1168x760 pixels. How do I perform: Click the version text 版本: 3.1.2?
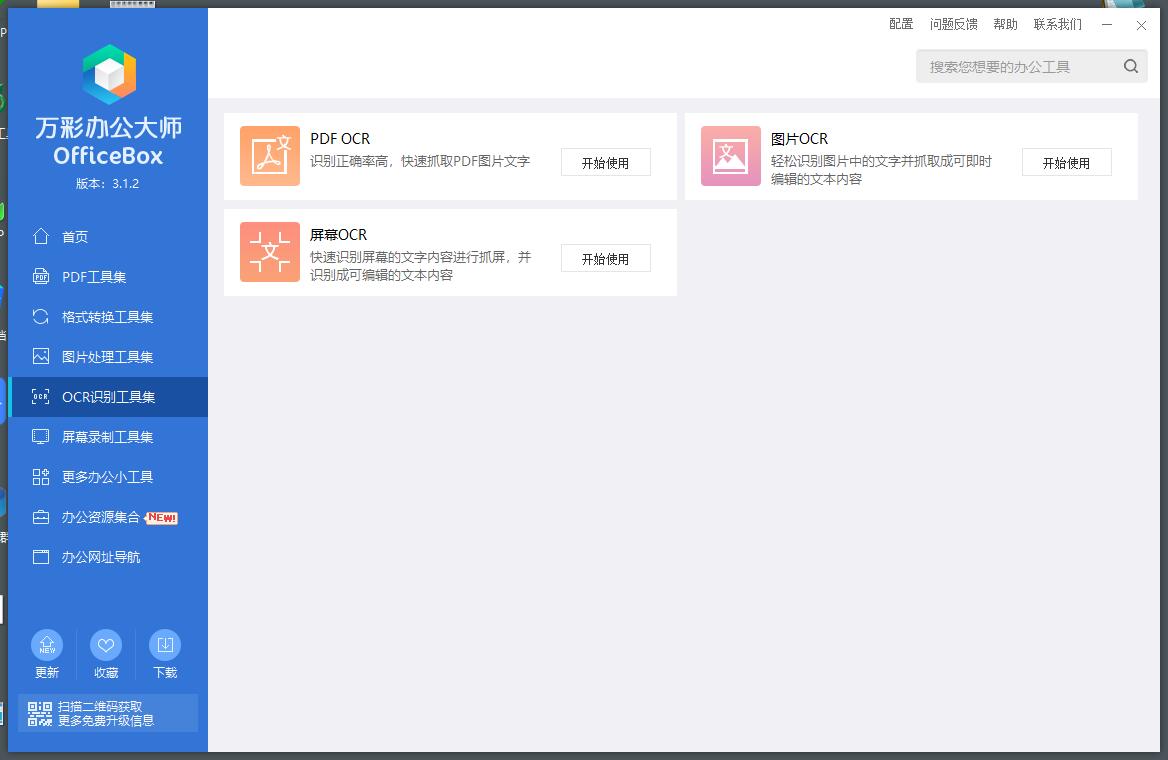(107, 183)
